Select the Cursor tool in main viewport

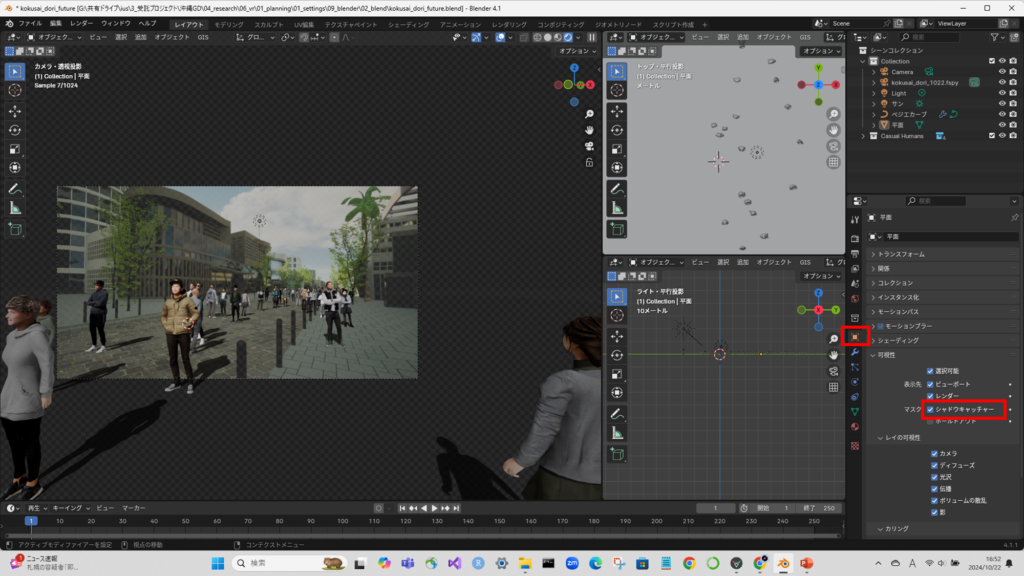coord(15,90)
